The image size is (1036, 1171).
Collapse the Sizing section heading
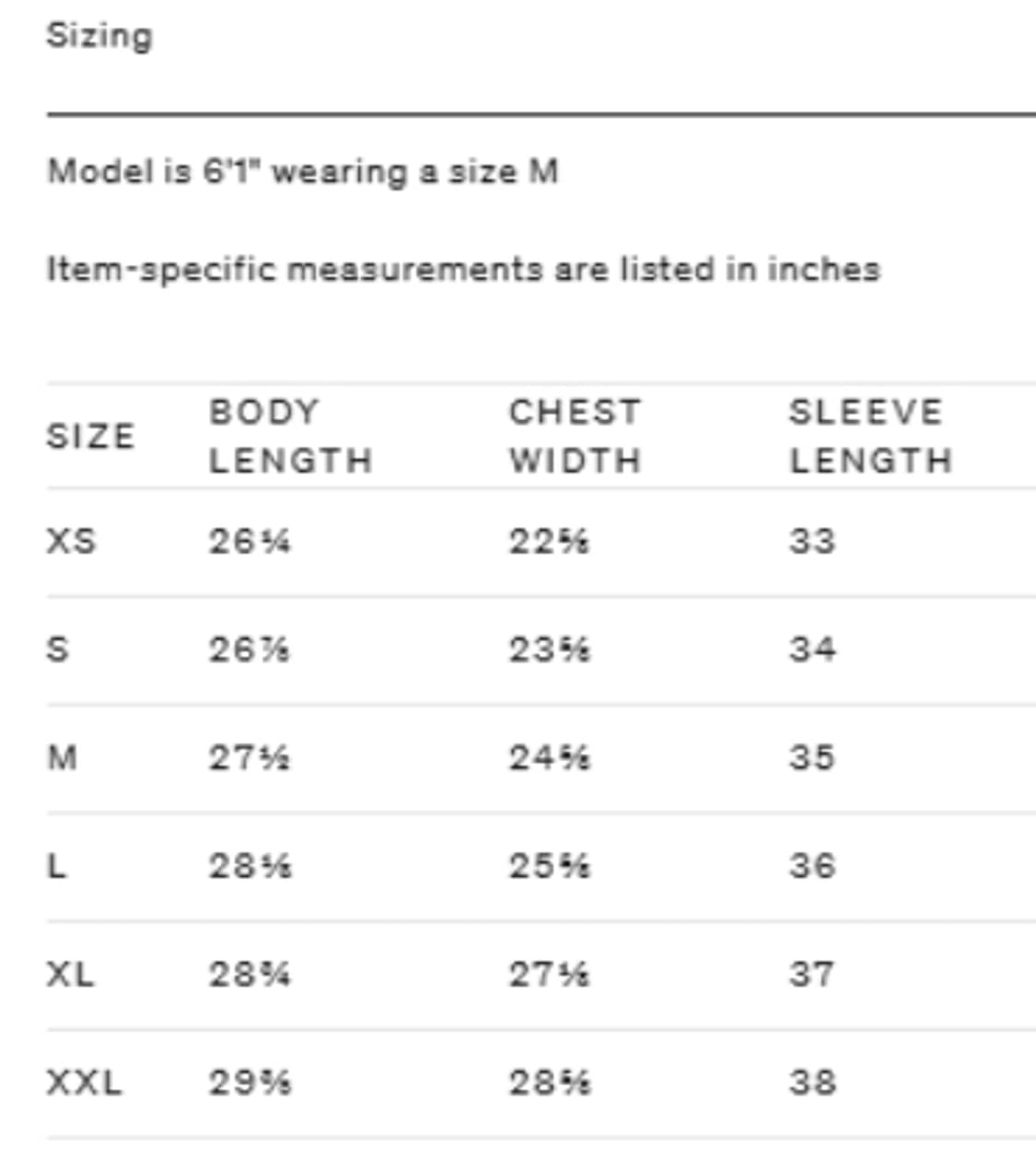pos(99,36)
